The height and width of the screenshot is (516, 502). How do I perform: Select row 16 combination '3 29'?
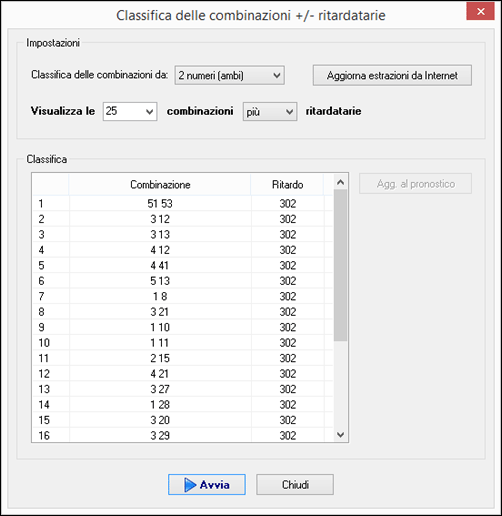[x=160, y=435]
